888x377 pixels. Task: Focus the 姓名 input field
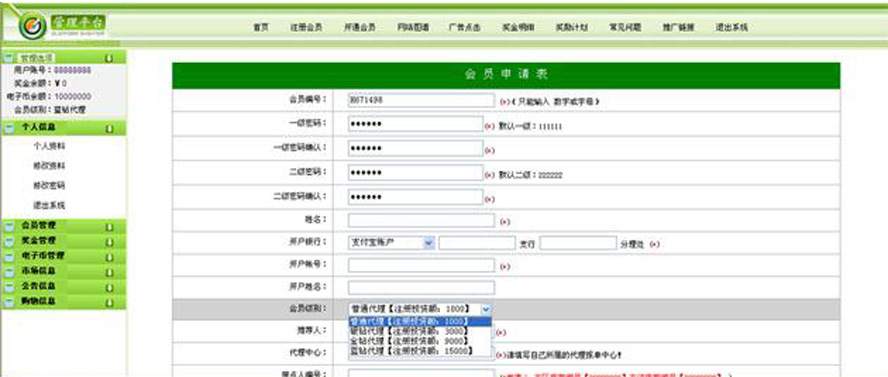pyautogui.click(x=421, y=220)
